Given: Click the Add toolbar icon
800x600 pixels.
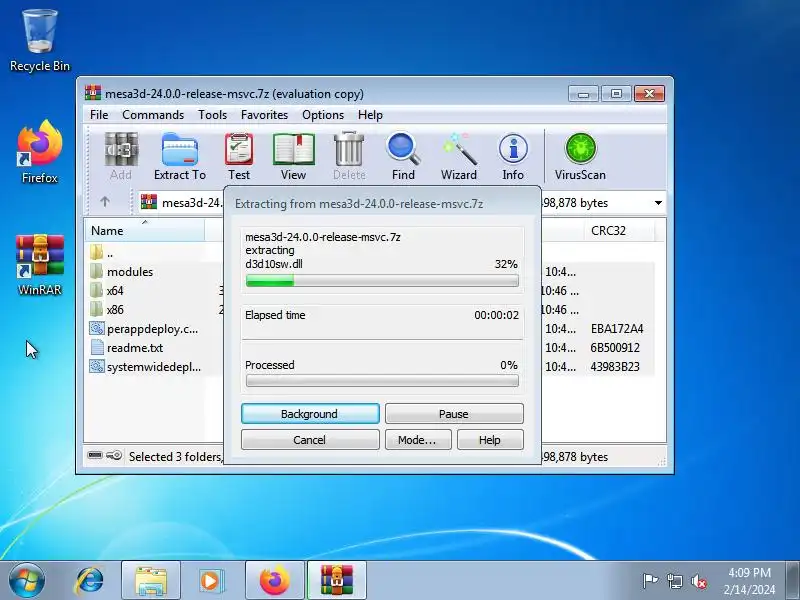Looking at the screenshot, I should (x=121, y=156).
